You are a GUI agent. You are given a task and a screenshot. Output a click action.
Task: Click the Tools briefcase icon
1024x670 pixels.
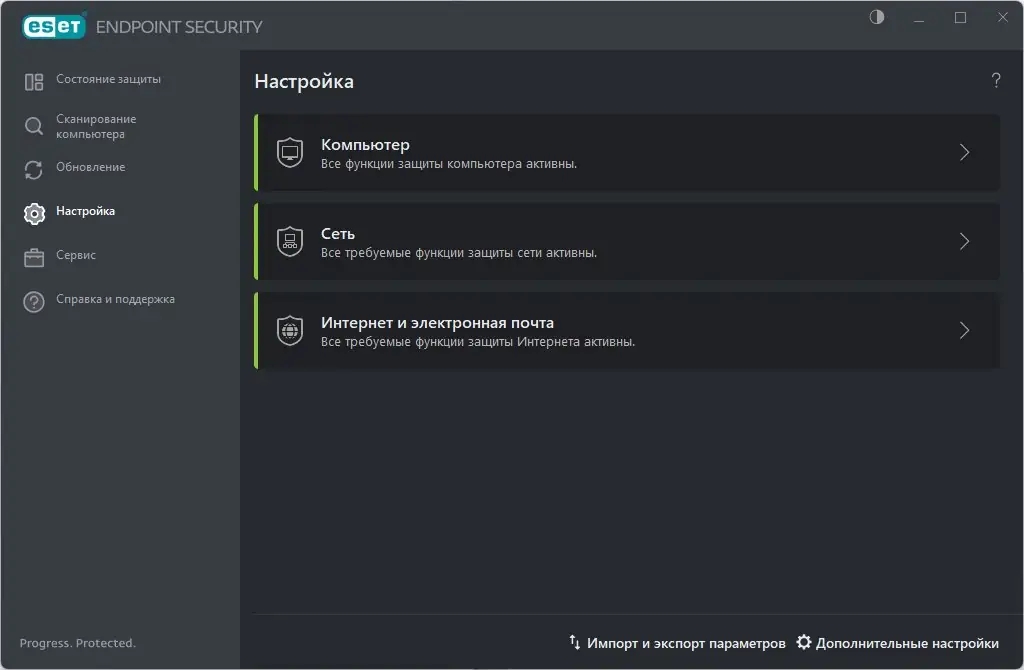coord(34,257)
